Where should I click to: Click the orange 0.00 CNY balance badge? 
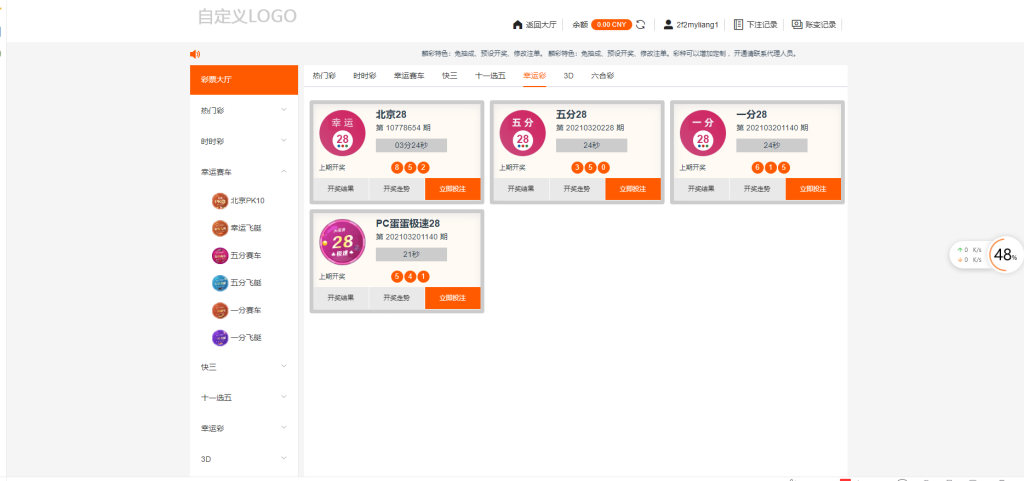point(611,24)
